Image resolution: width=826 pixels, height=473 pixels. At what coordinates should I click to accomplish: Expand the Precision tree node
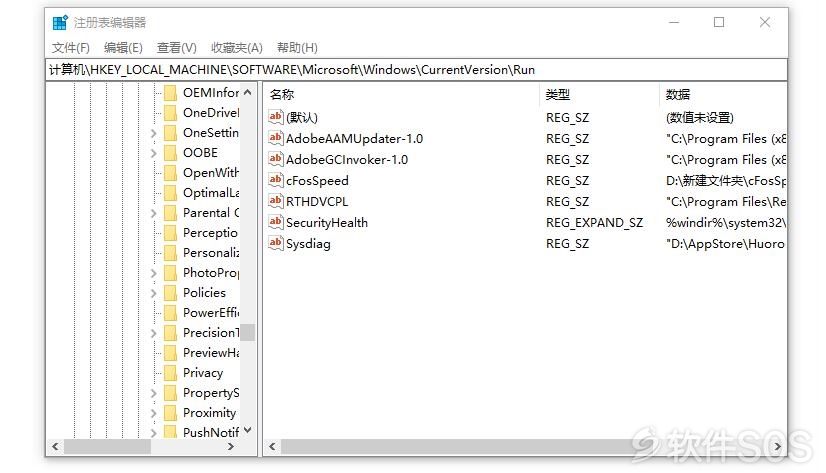point(153,333)
